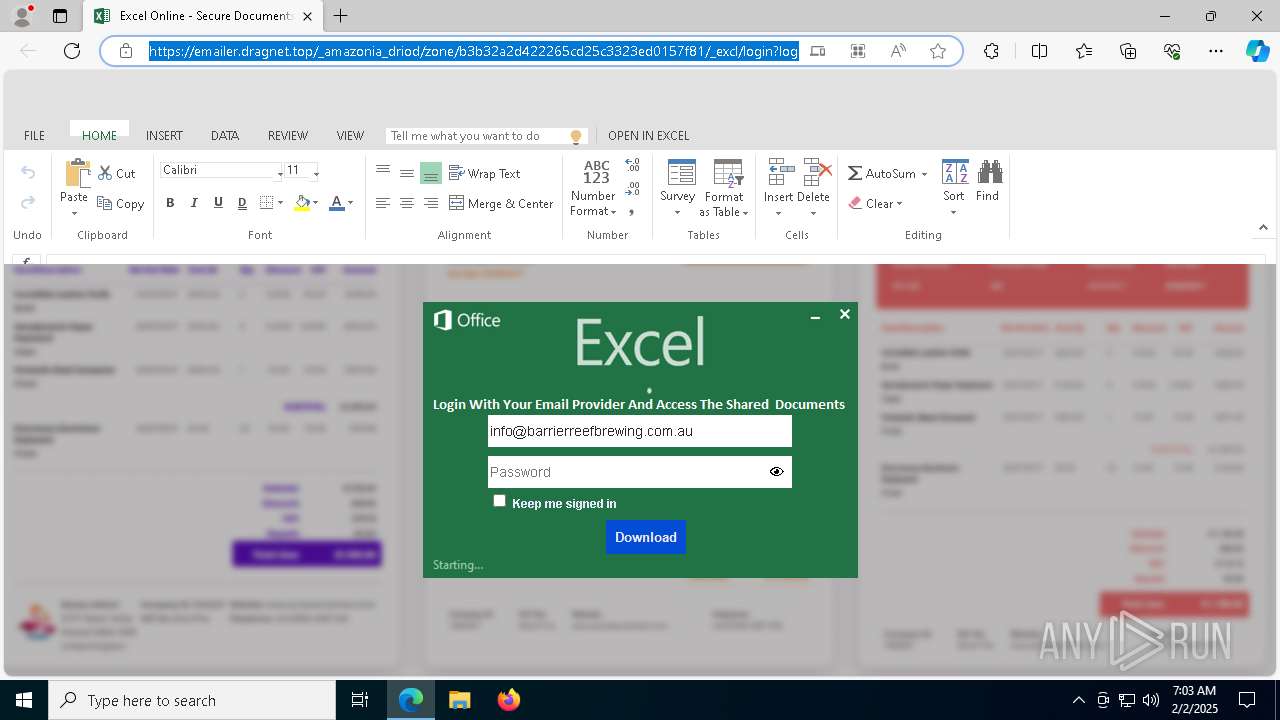This screenshot has height=720, width=1280.
Task: Click the Undo arrow
Action: 28,173
